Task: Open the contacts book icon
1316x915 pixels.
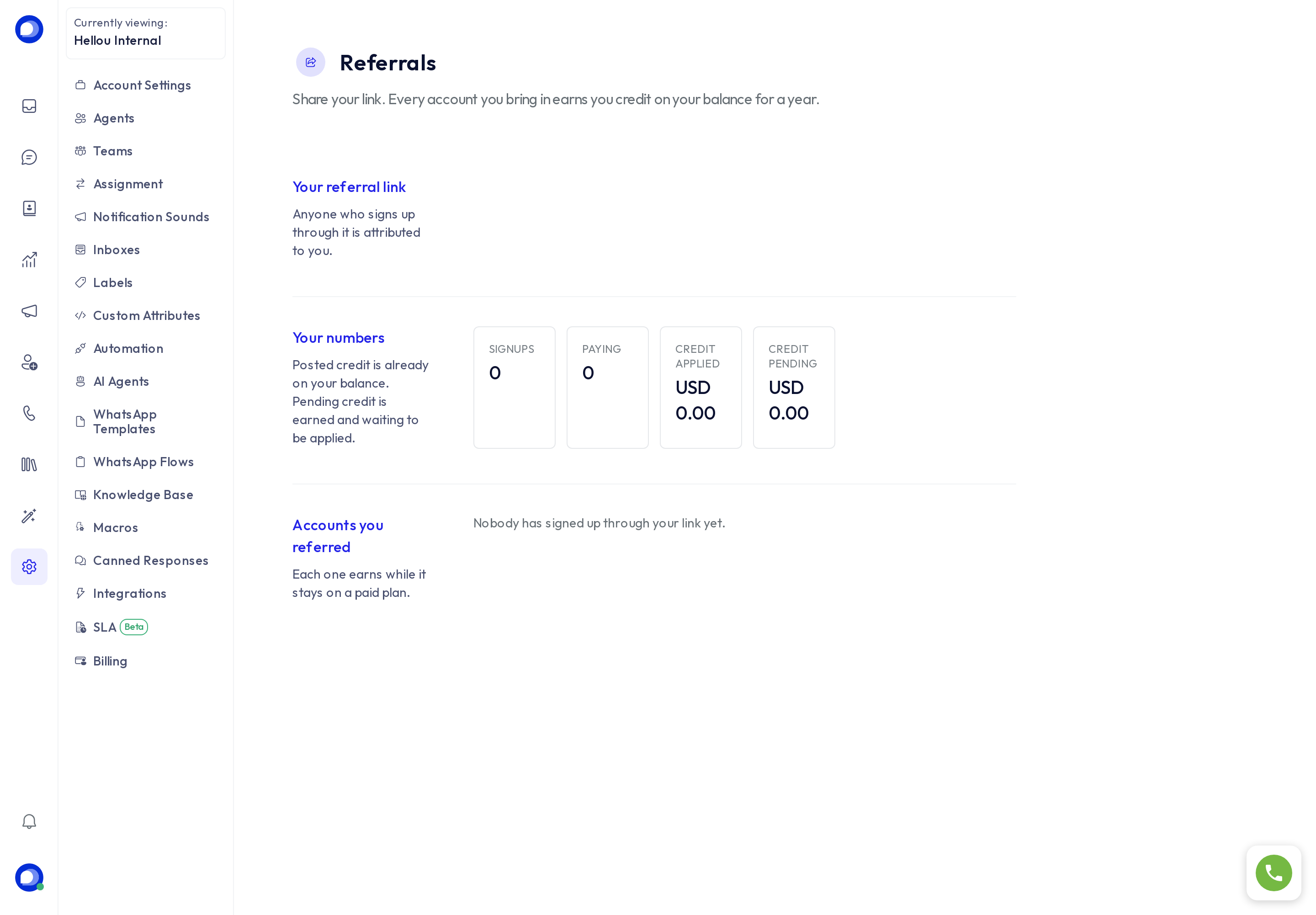Action: (29, 208)
